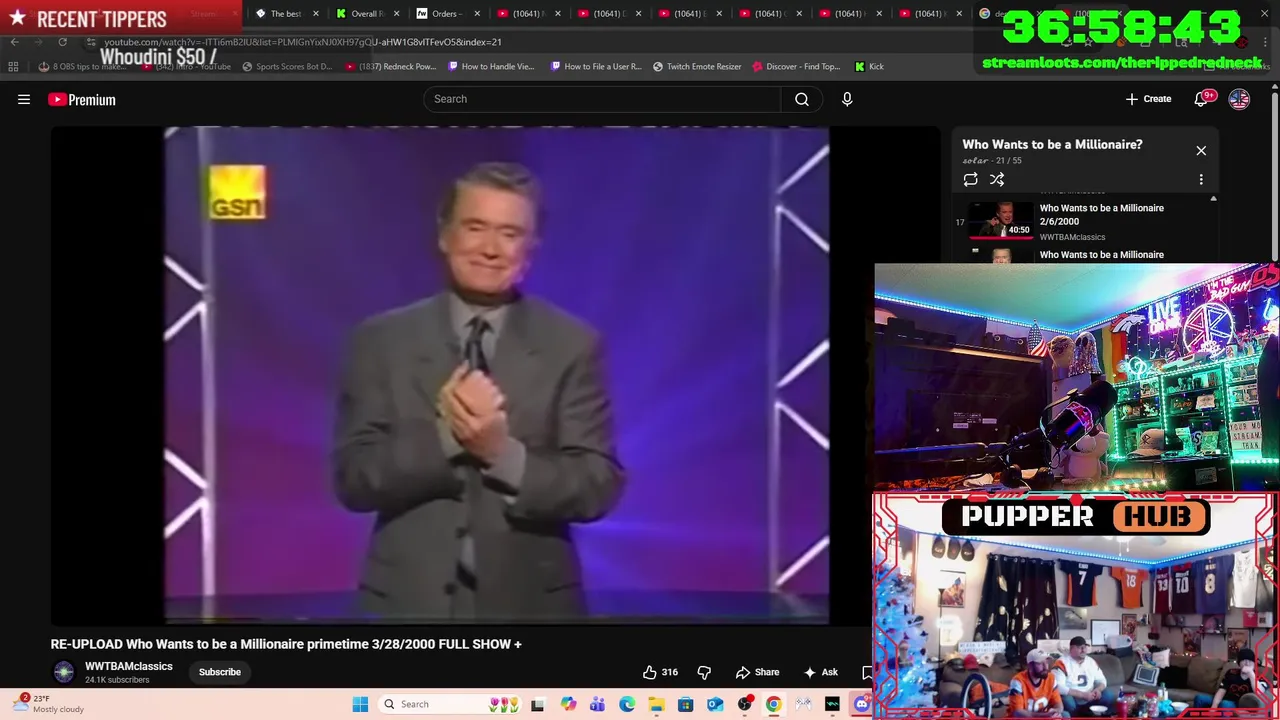The height and width of the screenshot is (720, 1280).
Task: Open 'Discover - Find Top...' bookmark
Action: click(x=796, y=66)
